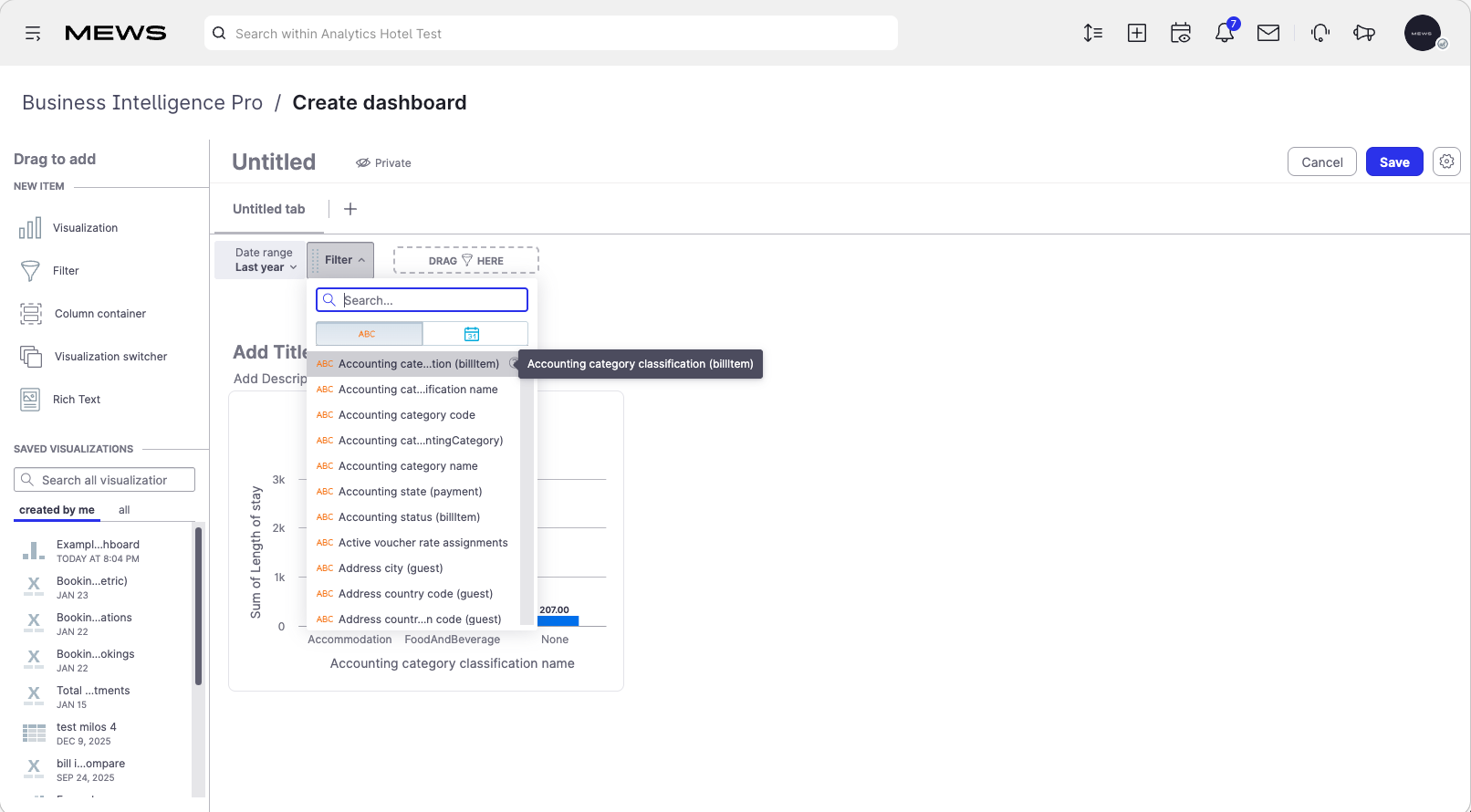The height and width of the screenshot is (812, 1471).
Task: Click the Filter drag handle dots
Action: point(316,260)
